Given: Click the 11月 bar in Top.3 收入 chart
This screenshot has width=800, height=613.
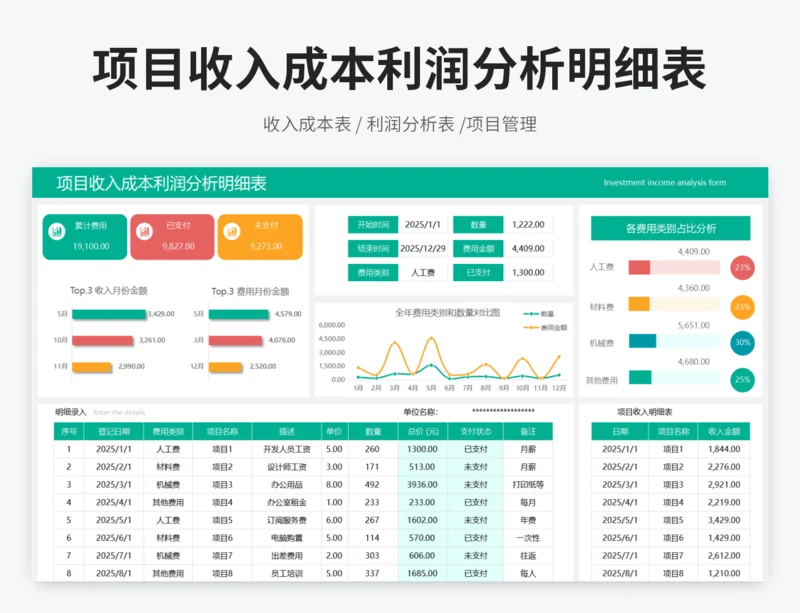Looking at the screenshot, I should [x=91, y=366].
